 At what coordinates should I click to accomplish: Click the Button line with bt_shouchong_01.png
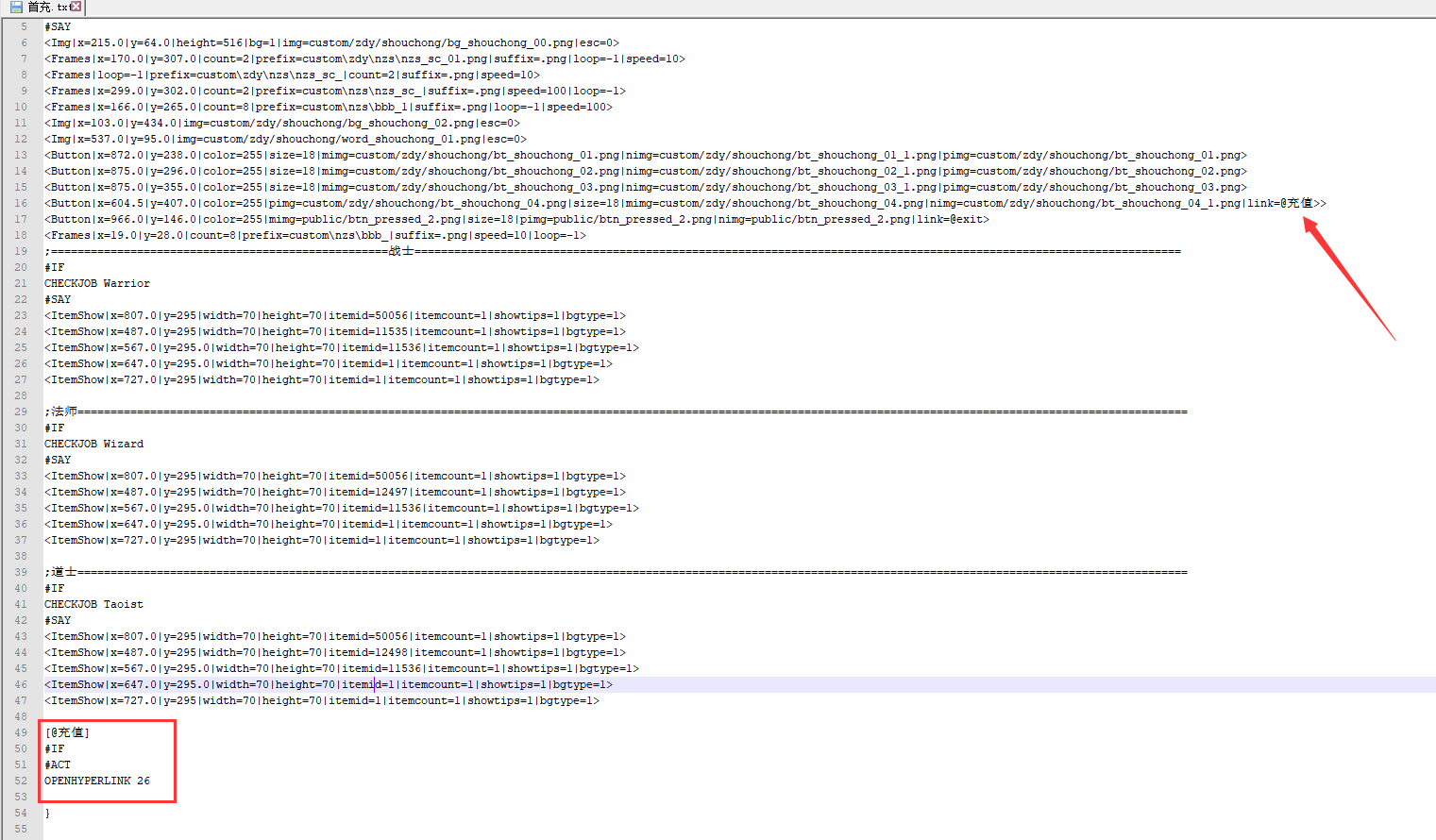tap(646, 155)
